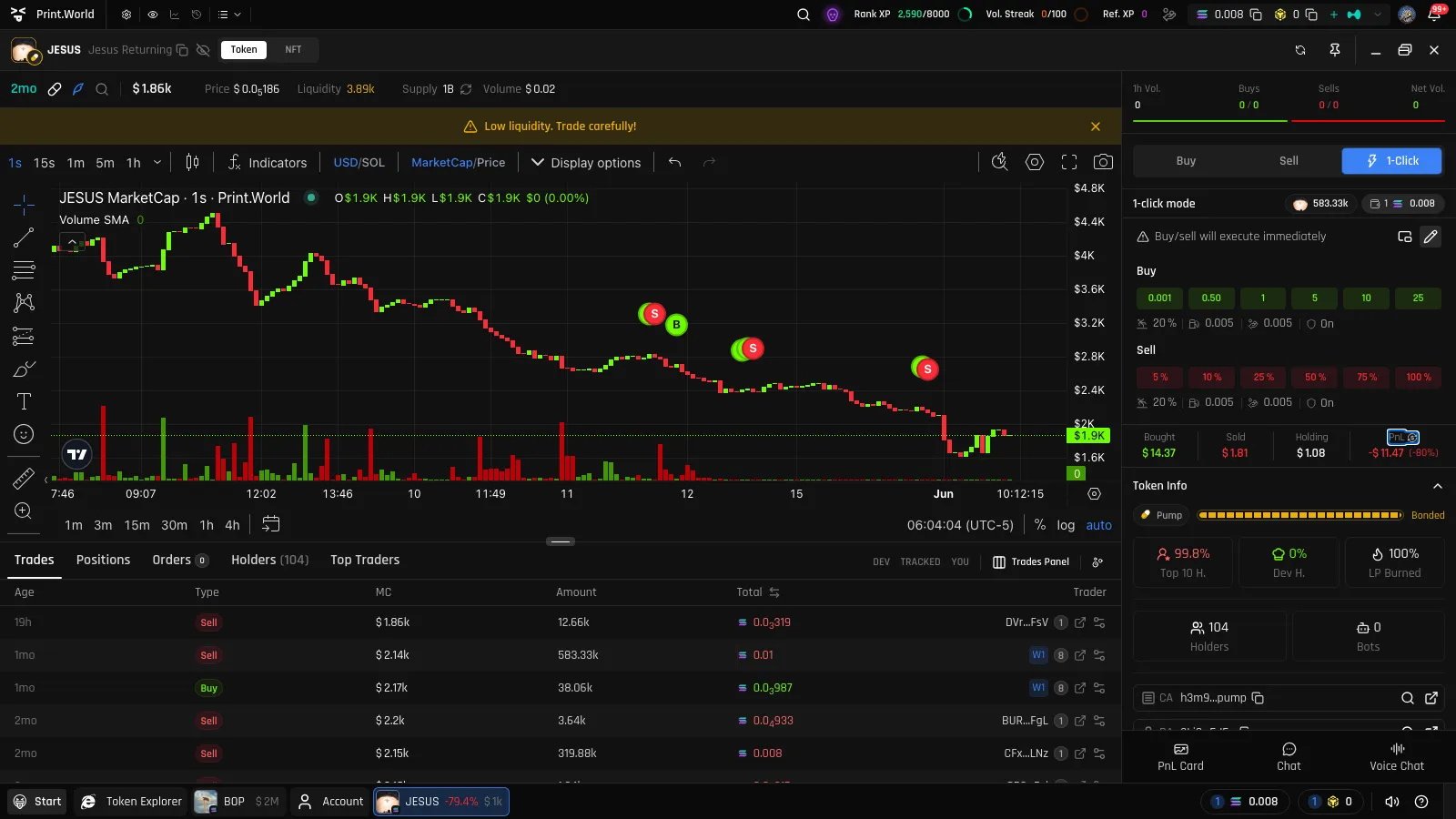Screen dimensions: 1456x819
Task: Select the text annotation tool
Action: [24, 401]
